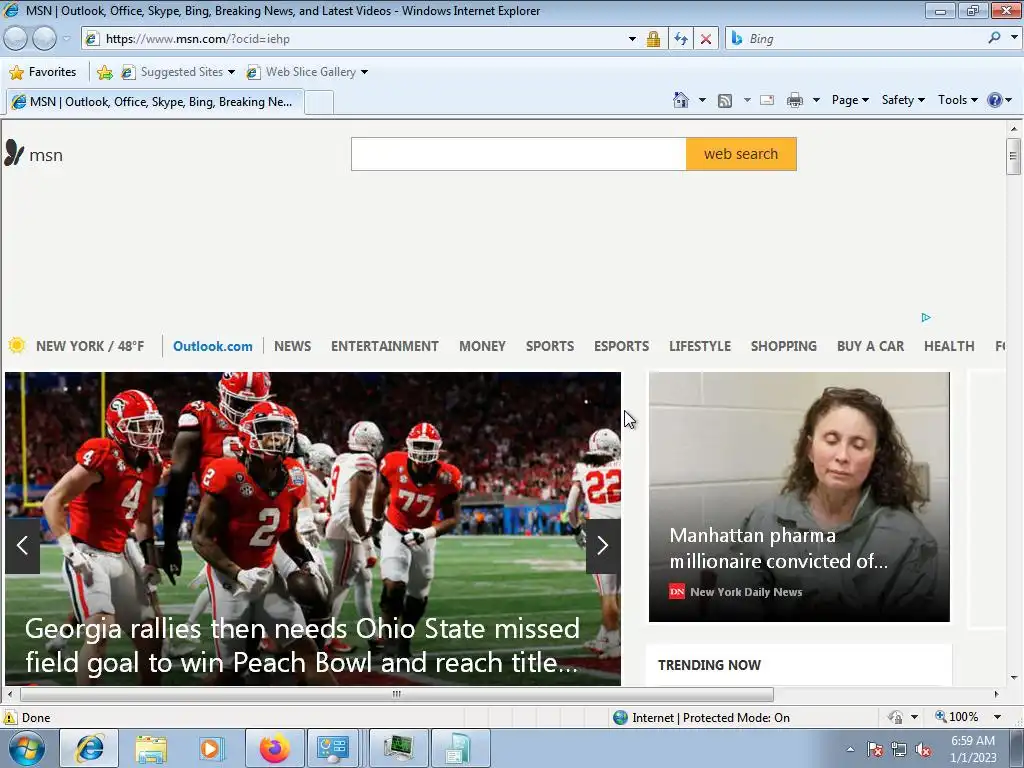Open the Home button dropdown arrow
Viewport: 1024px width, 768px height.
tap(702, 101)
